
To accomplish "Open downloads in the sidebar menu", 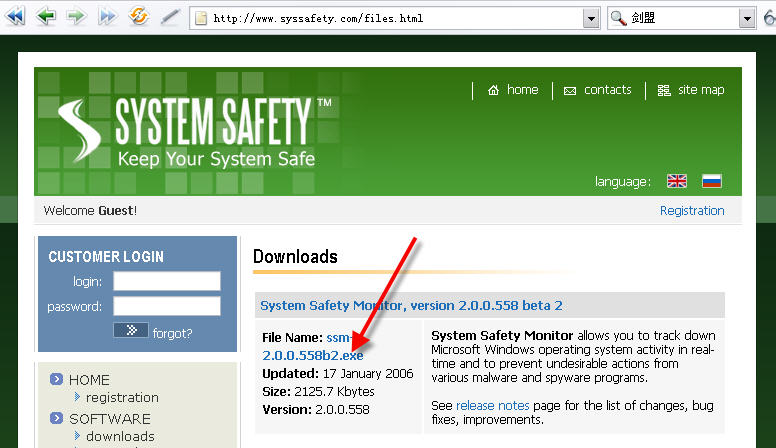I will click(120, 436).
